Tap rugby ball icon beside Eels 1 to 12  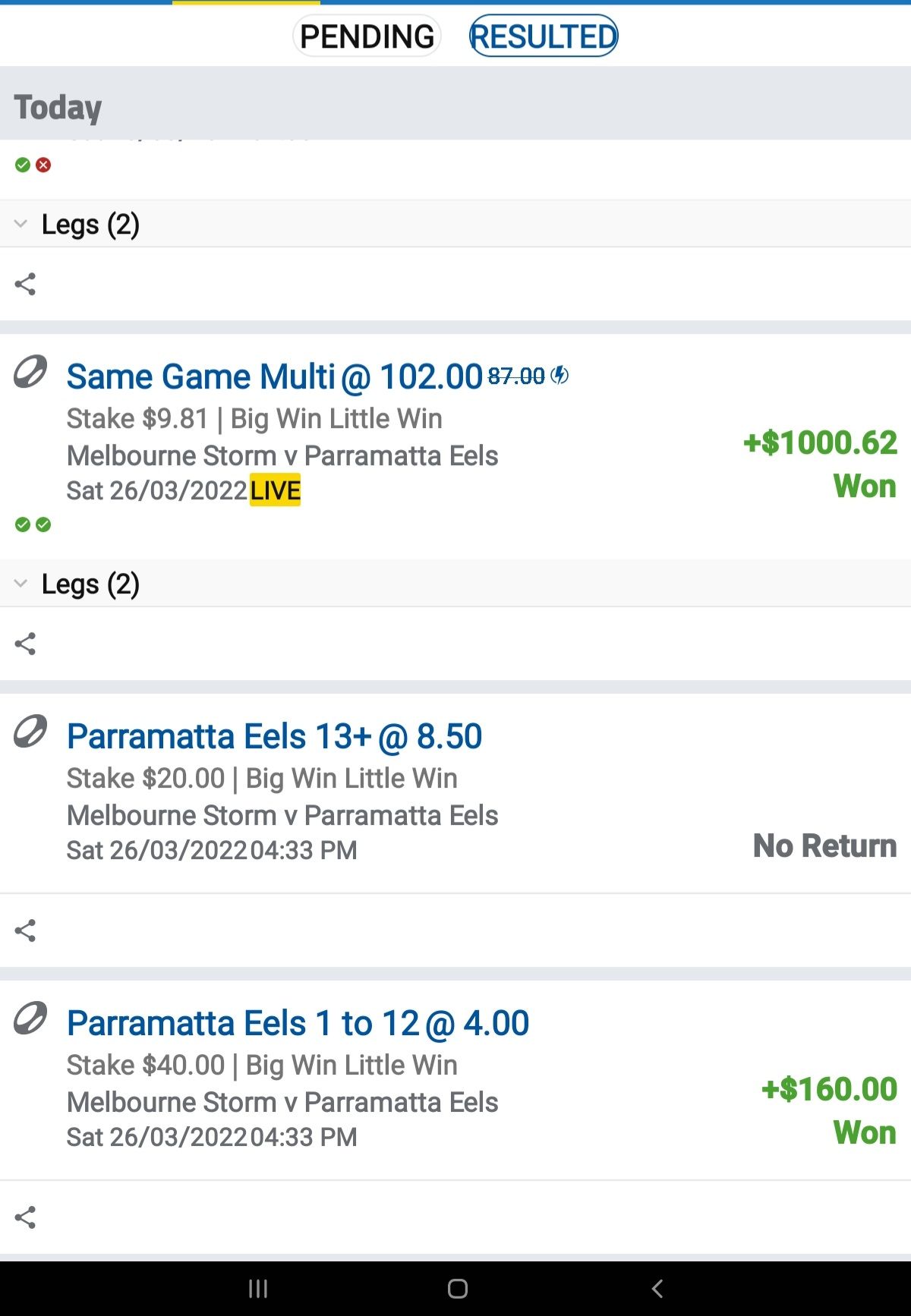coord(30,1018)
